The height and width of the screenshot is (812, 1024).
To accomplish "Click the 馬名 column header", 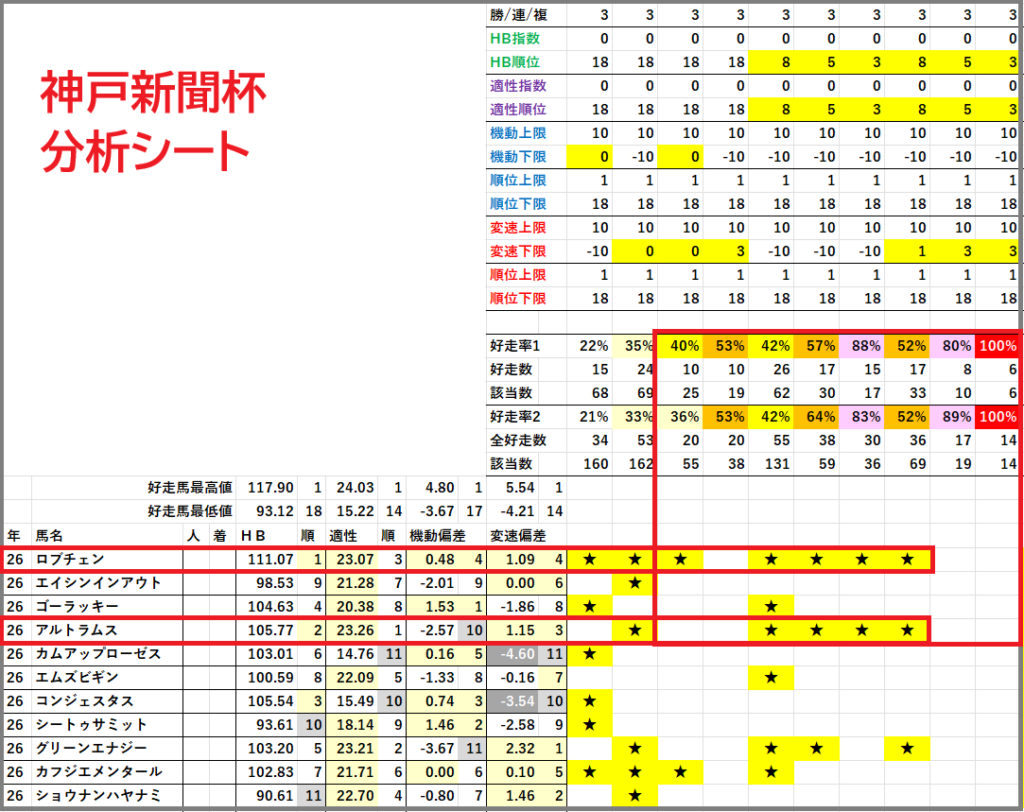I will 49,536.
